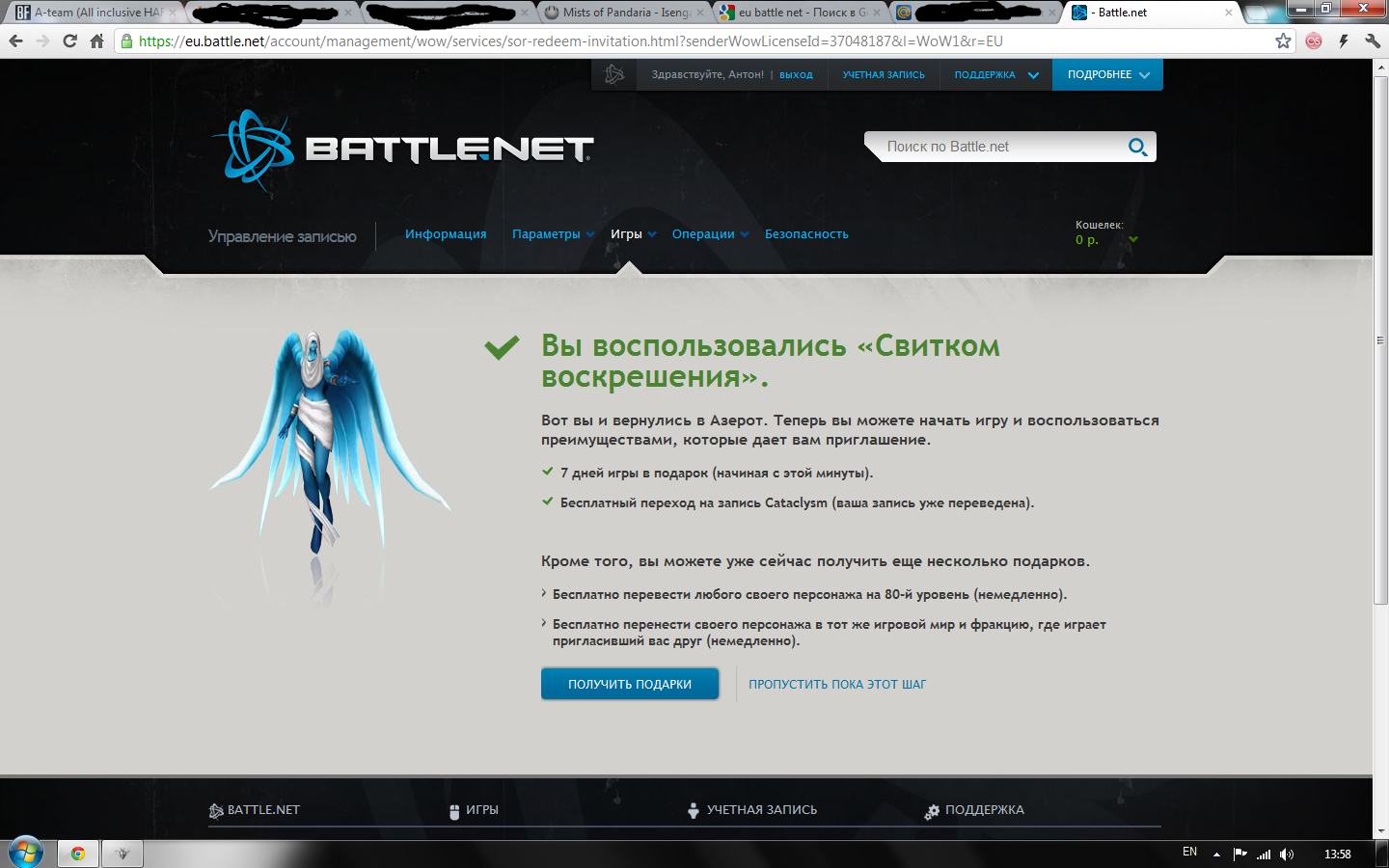Click the Battle.net icon in the footer
This screenshot has height=868, width=1389.
pyautogui.click(x=216, y=811)
